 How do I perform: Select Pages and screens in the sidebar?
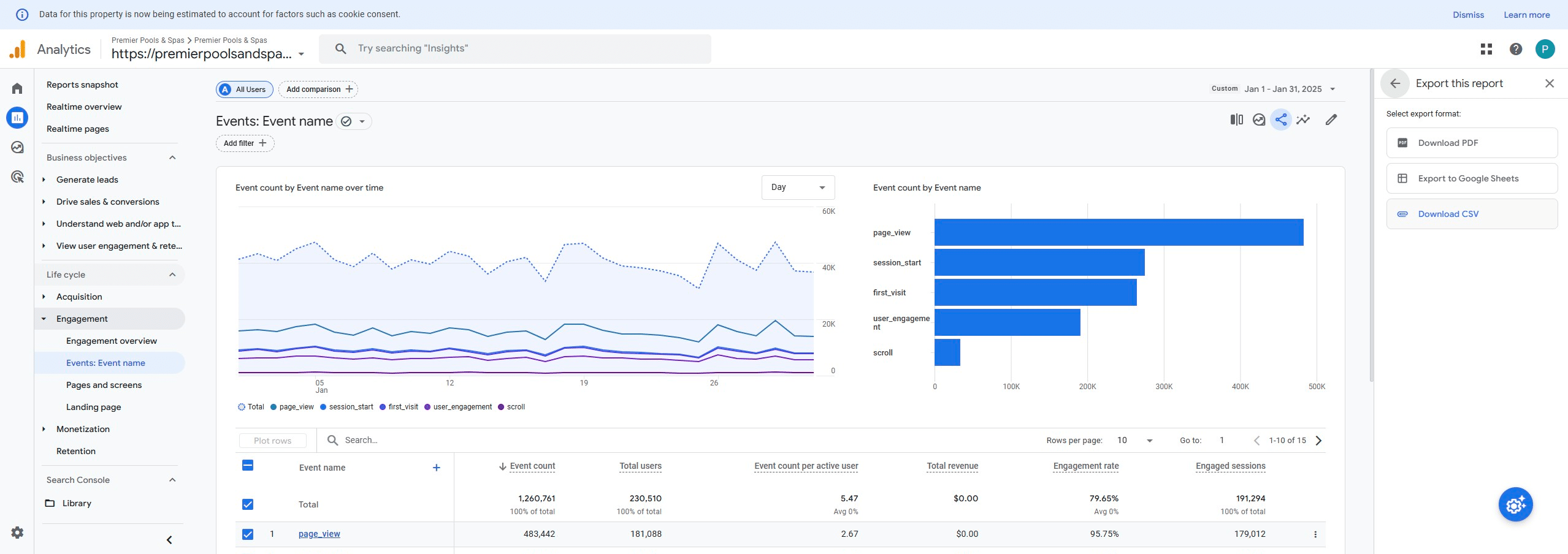click(104, 385)
